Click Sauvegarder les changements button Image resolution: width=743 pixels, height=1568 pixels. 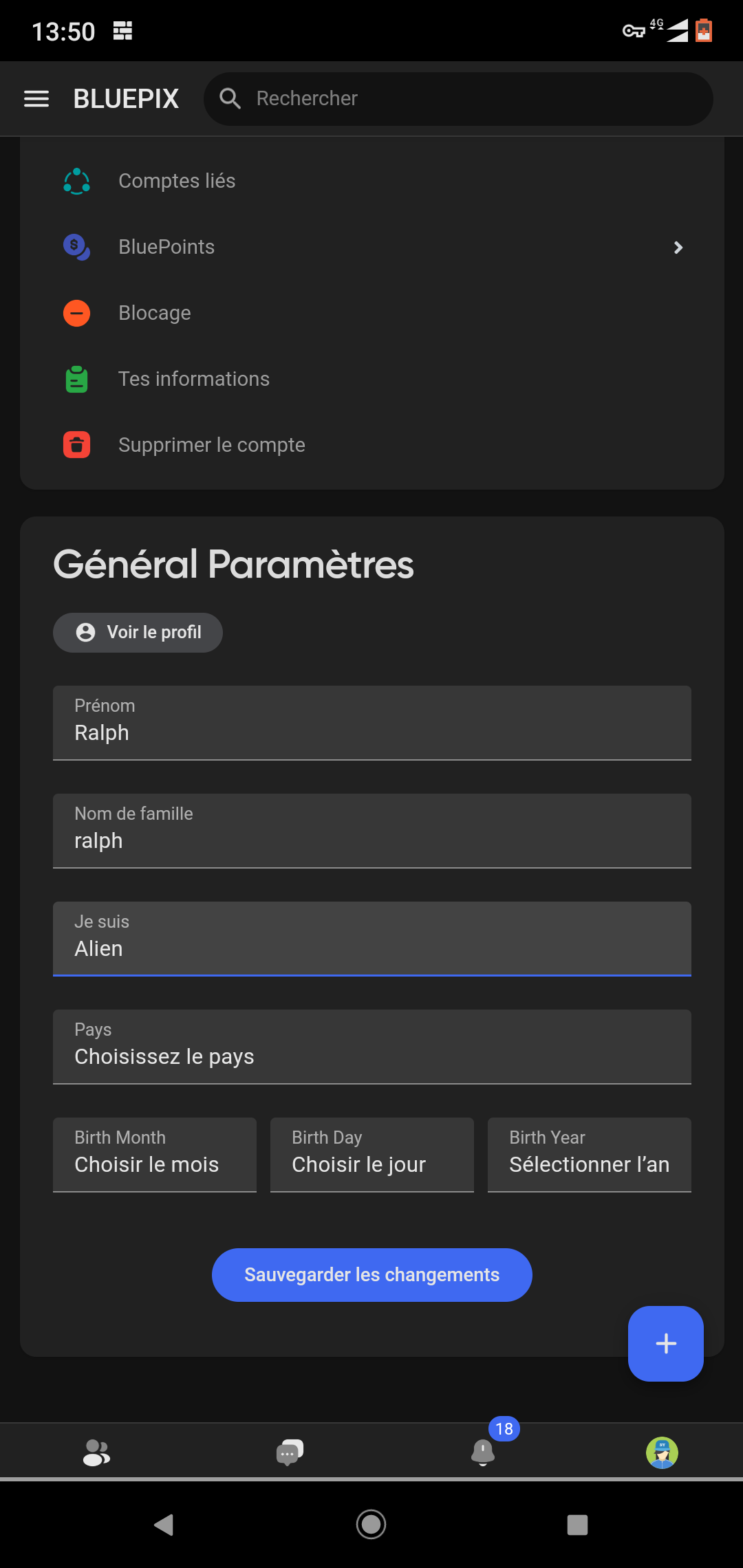pyautogui.click(x=371, y=1275)
